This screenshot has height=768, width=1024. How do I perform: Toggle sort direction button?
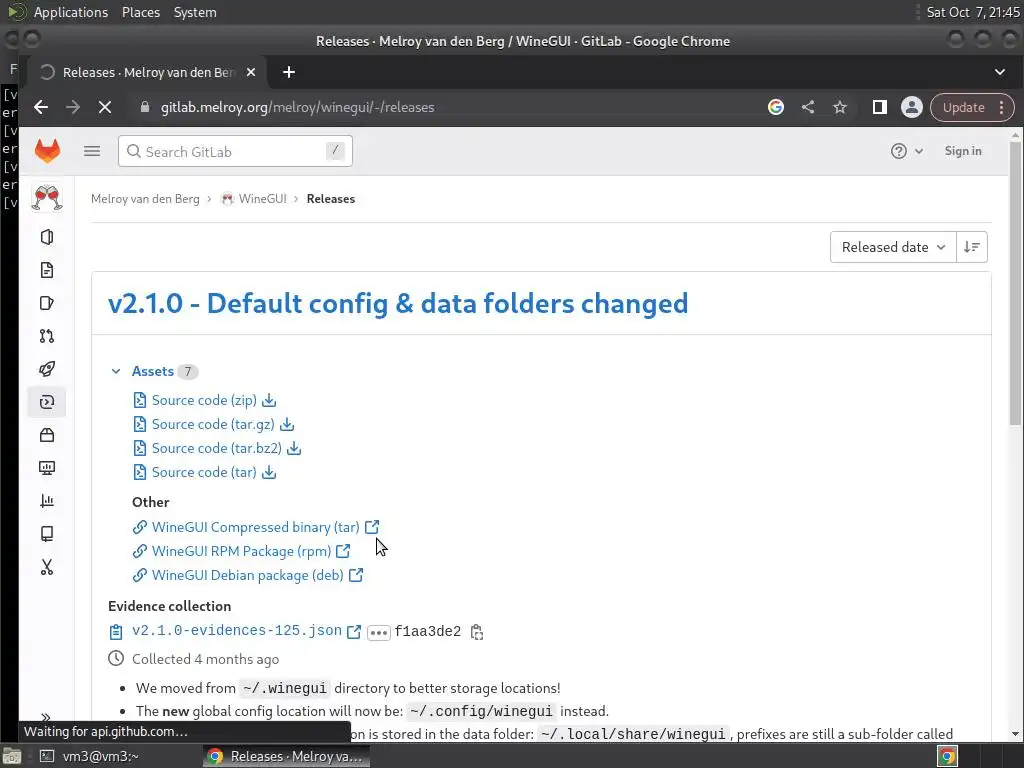click(x=972, y=247)
